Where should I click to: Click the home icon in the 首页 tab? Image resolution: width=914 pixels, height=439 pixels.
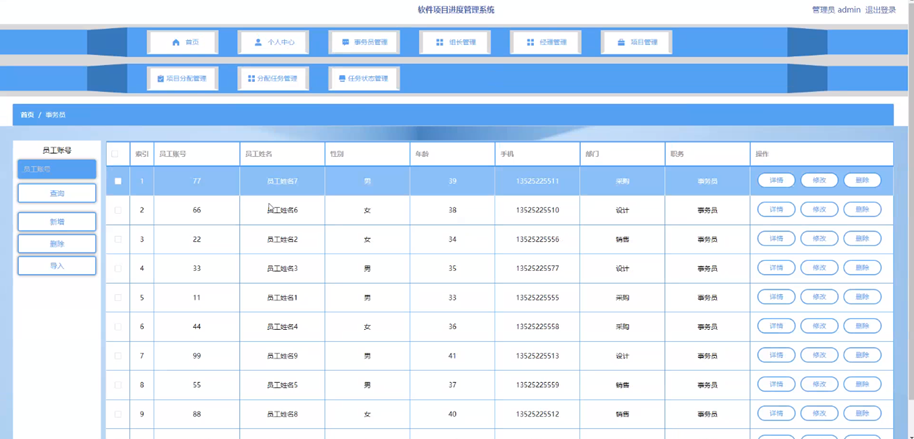(x=176, y=43)
